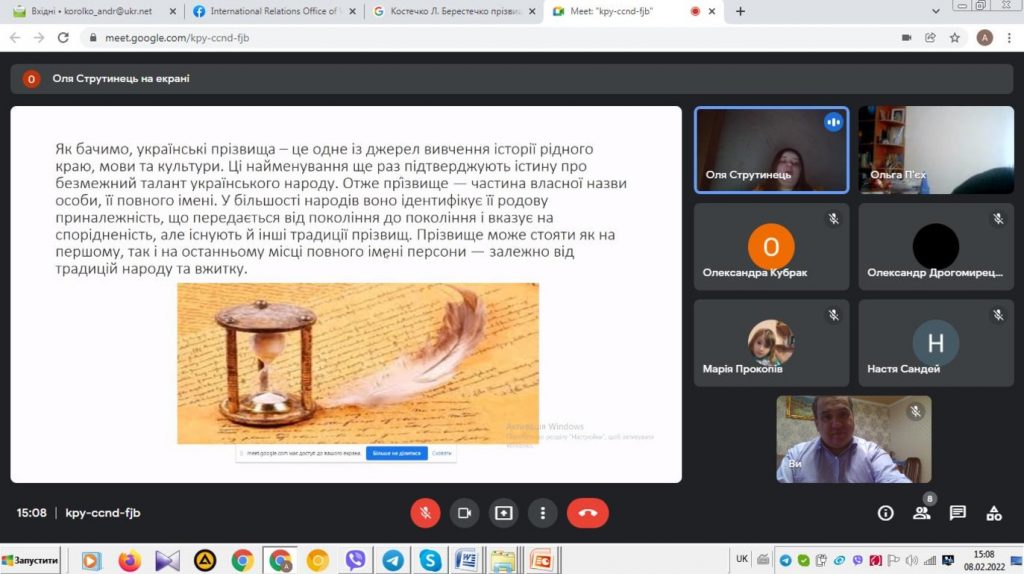
Task: Bookmark this page with the star icon
Action: point(955,37)
